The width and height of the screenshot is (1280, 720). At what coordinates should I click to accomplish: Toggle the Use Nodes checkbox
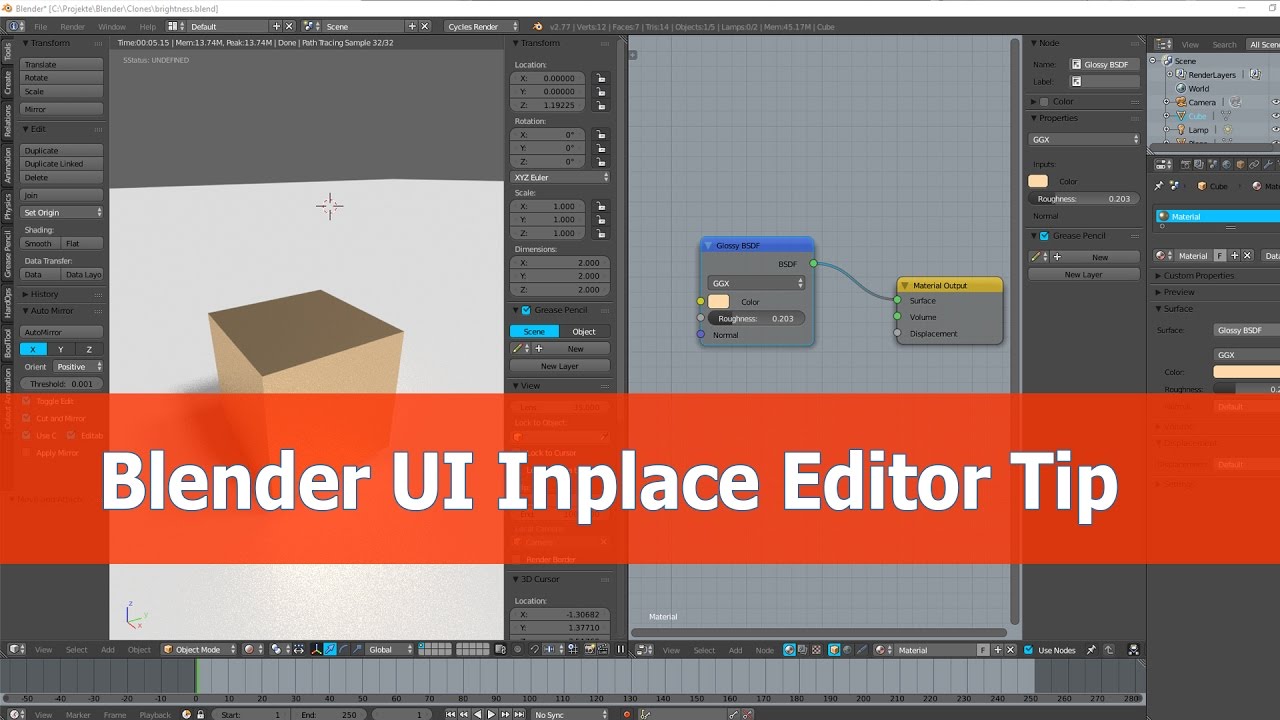point(1028,650)
